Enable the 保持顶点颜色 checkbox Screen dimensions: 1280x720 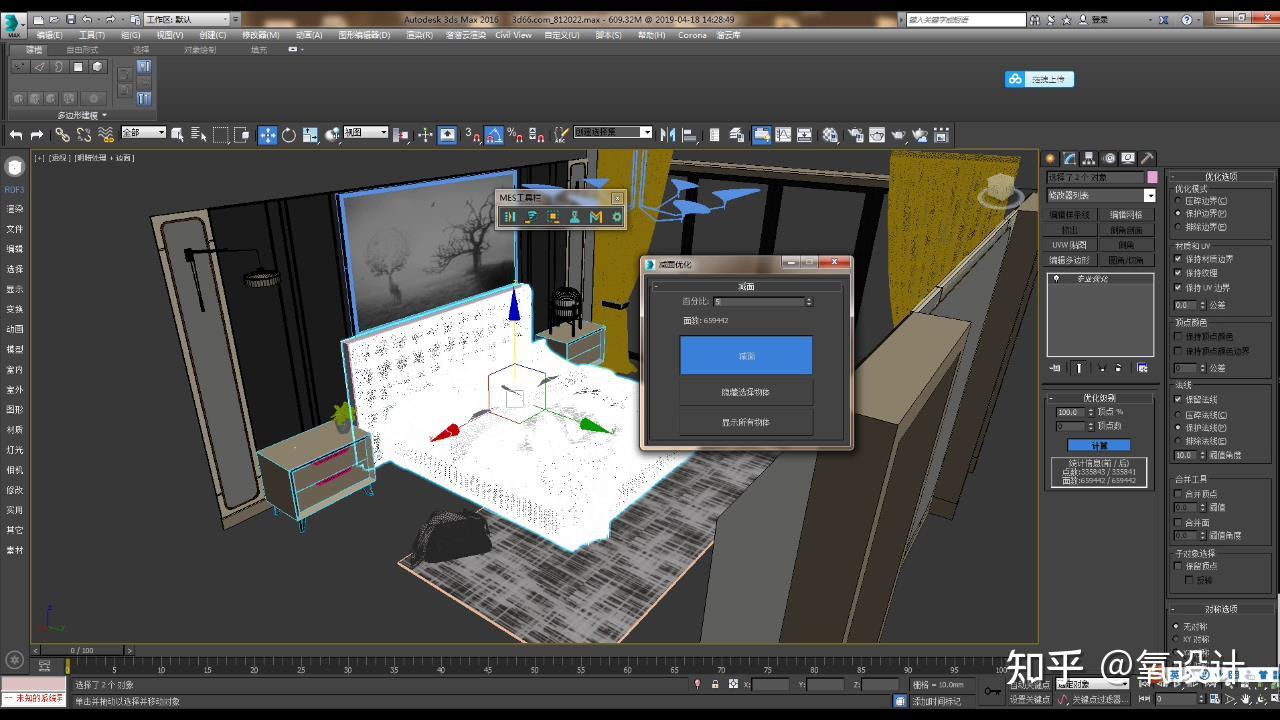pyautogui.click(x=1178, y=336)
